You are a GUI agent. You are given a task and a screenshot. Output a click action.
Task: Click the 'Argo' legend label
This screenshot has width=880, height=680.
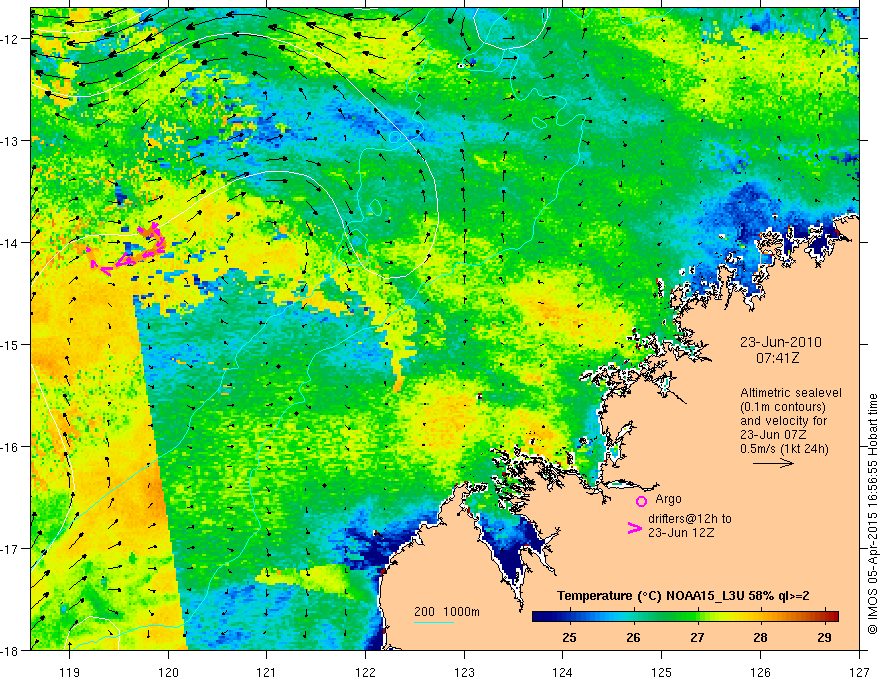(668, 499)
